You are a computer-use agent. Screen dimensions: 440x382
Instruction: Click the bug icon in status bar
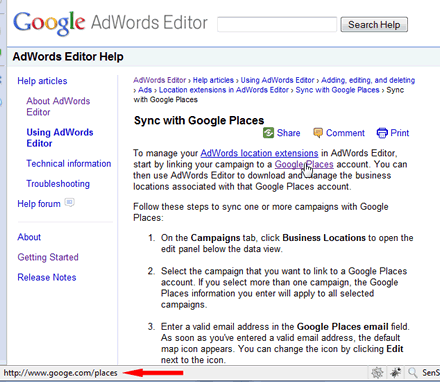click(x=396, y=372)
